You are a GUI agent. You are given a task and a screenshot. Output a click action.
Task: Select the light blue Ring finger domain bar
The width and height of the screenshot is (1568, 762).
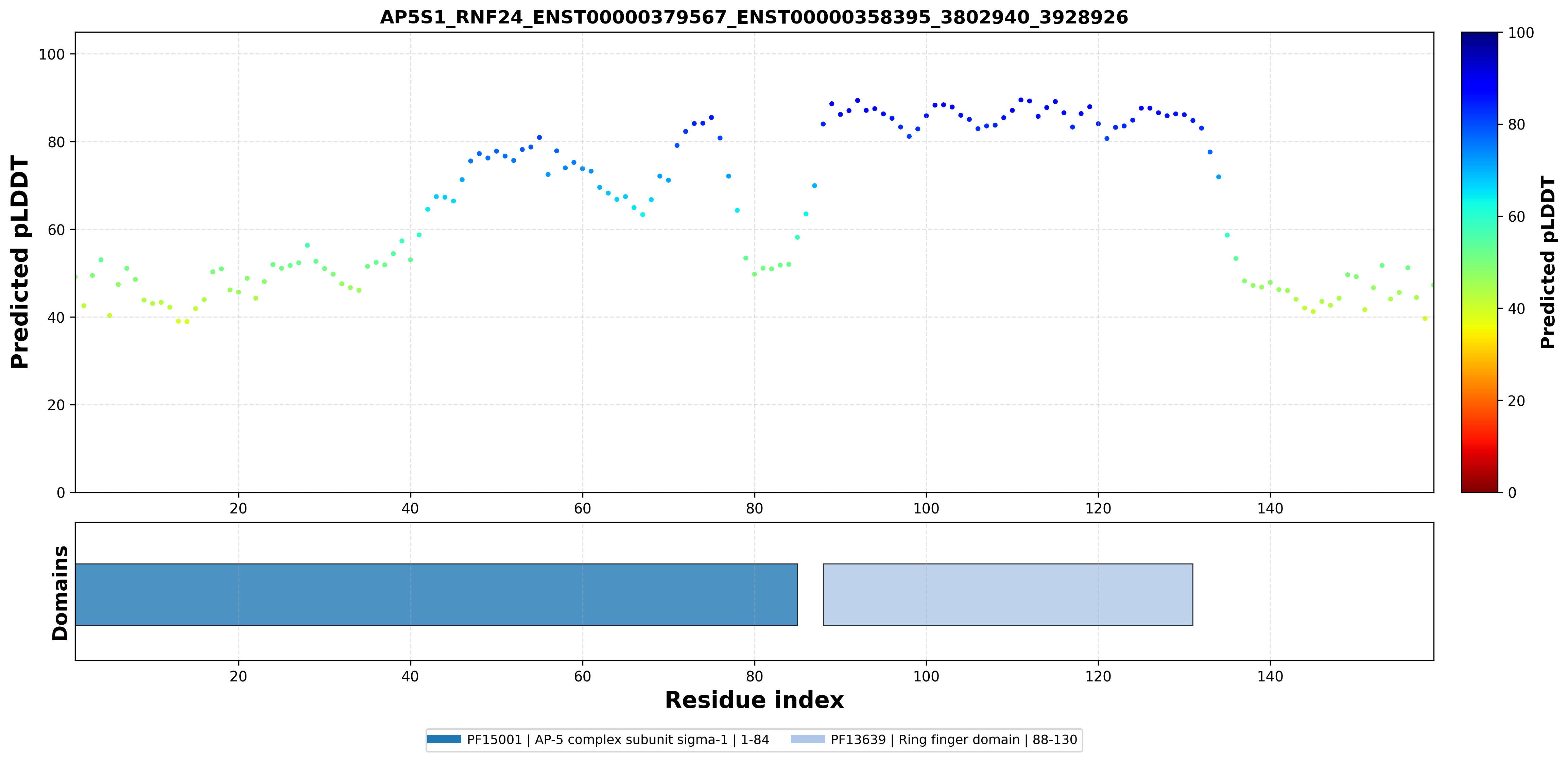1008,594
